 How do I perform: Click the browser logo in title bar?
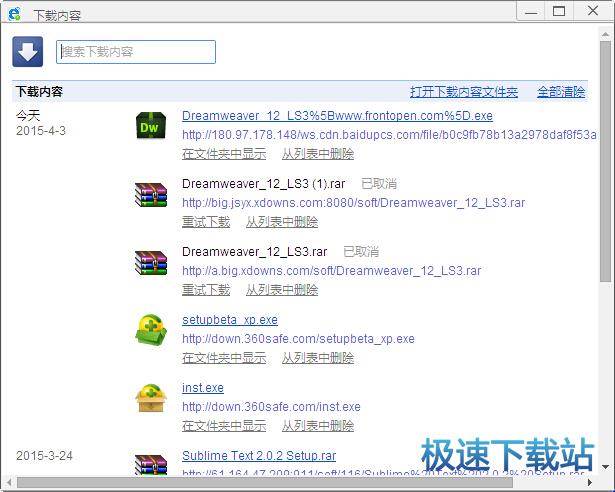tap(15, 14)
